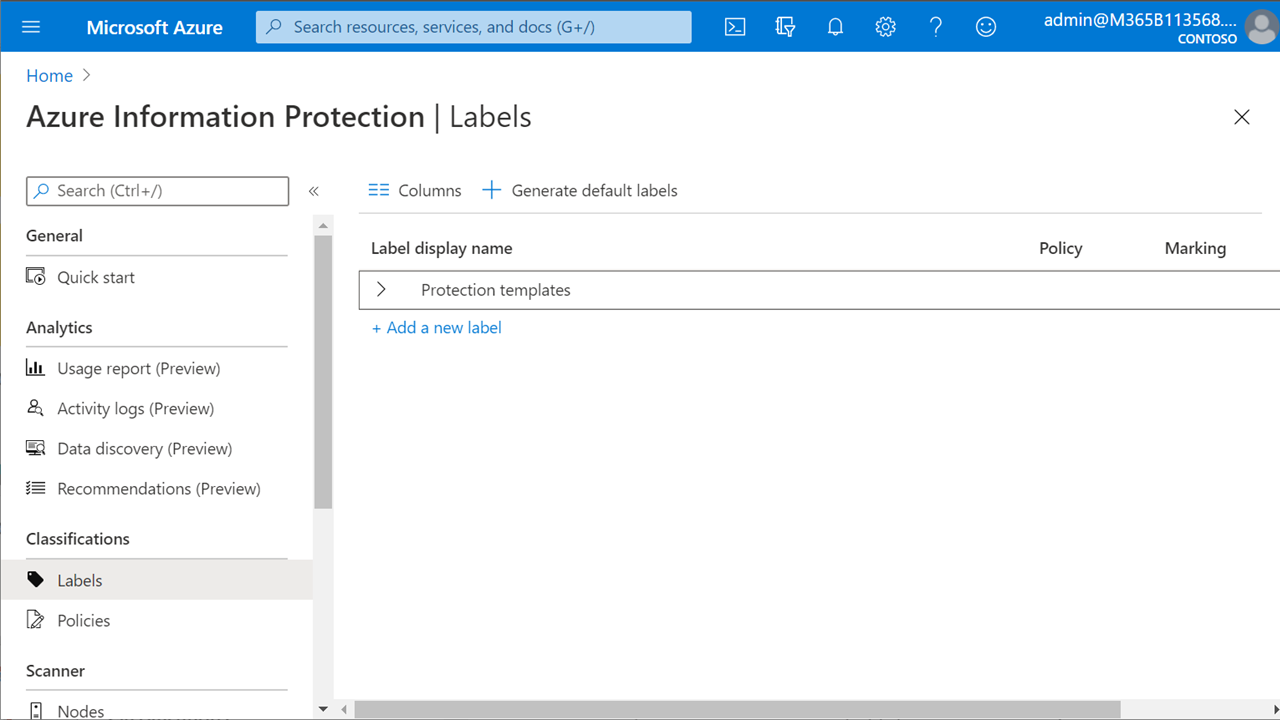Click the Scanner section heading
Viewport: 1280px width, 720px height.
pos(55,670)
